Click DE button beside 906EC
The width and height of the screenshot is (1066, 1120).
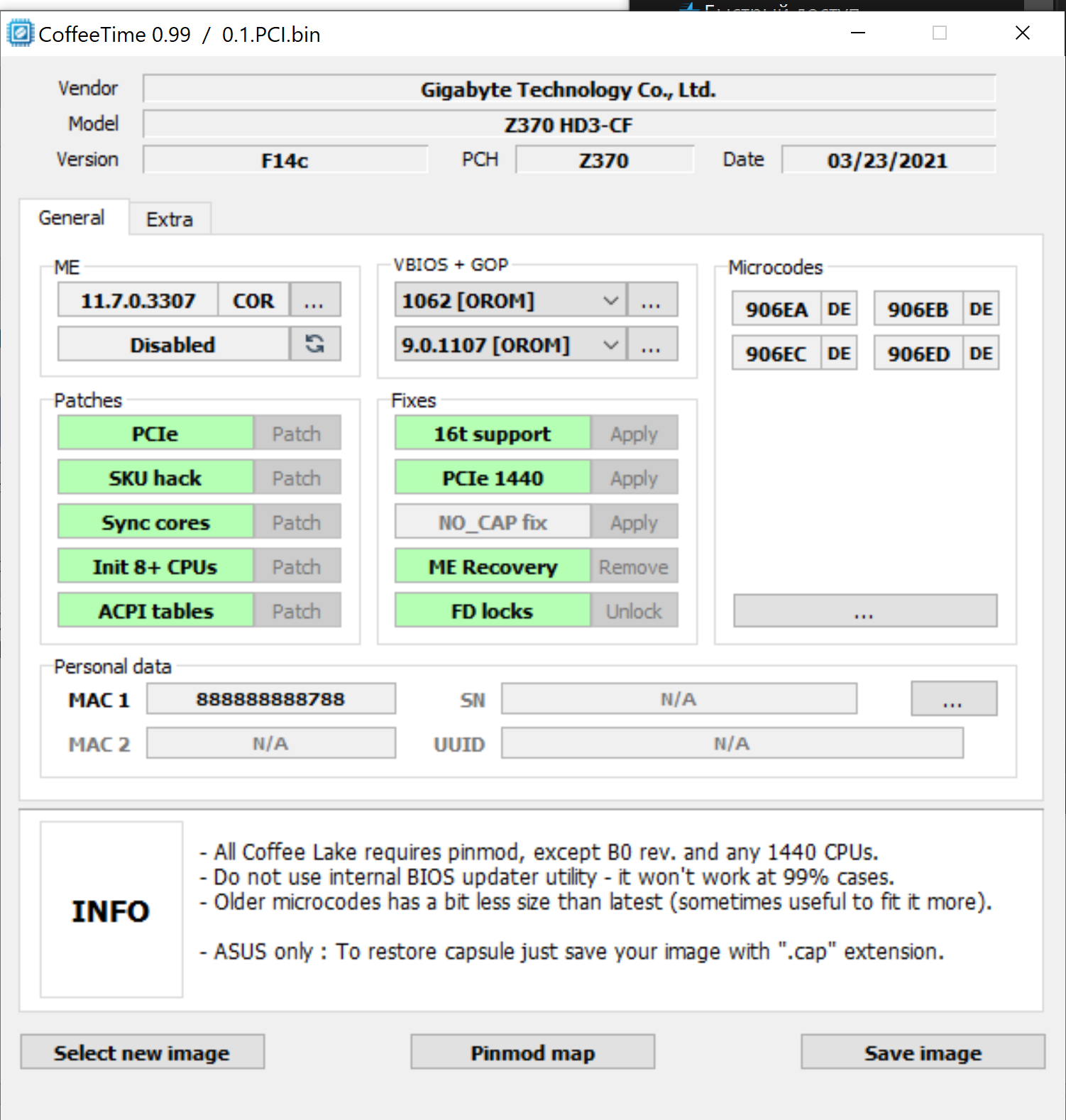coord(840,353)
